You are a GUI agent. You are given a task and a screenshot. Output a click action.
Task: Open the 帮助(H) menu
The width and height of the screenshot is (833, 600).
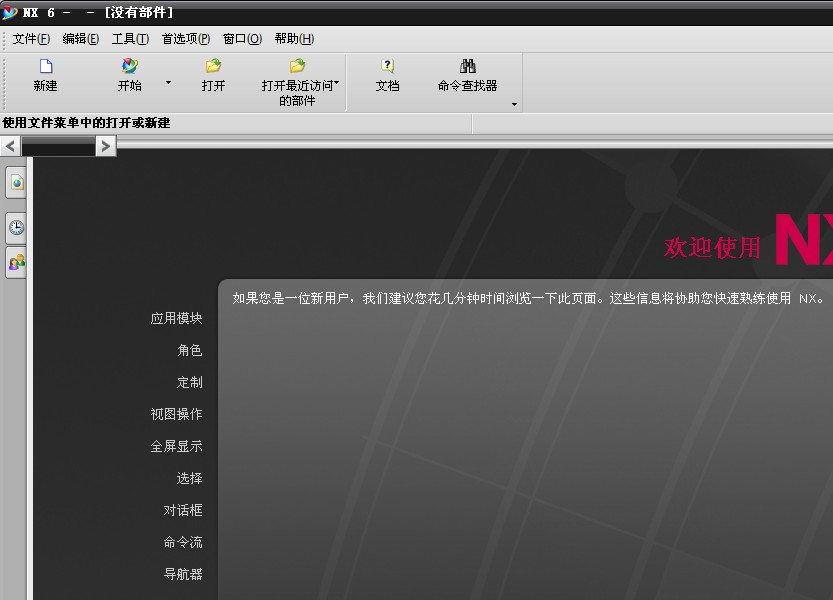[x=294, y=39]
